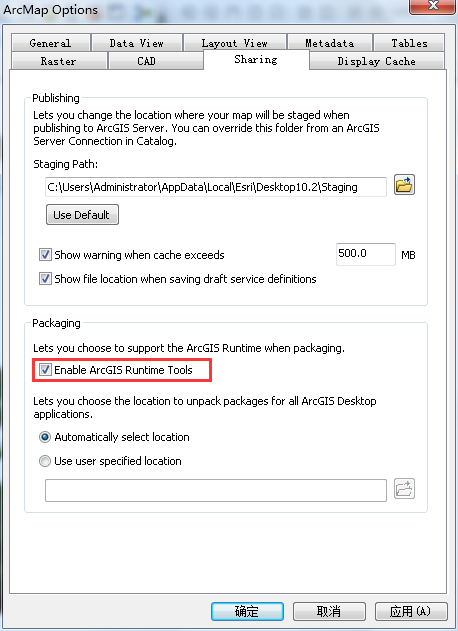This screenshot has height=631, width=458.
Task: Confirm with the 确定 button
Action: (x=247, y=611)
